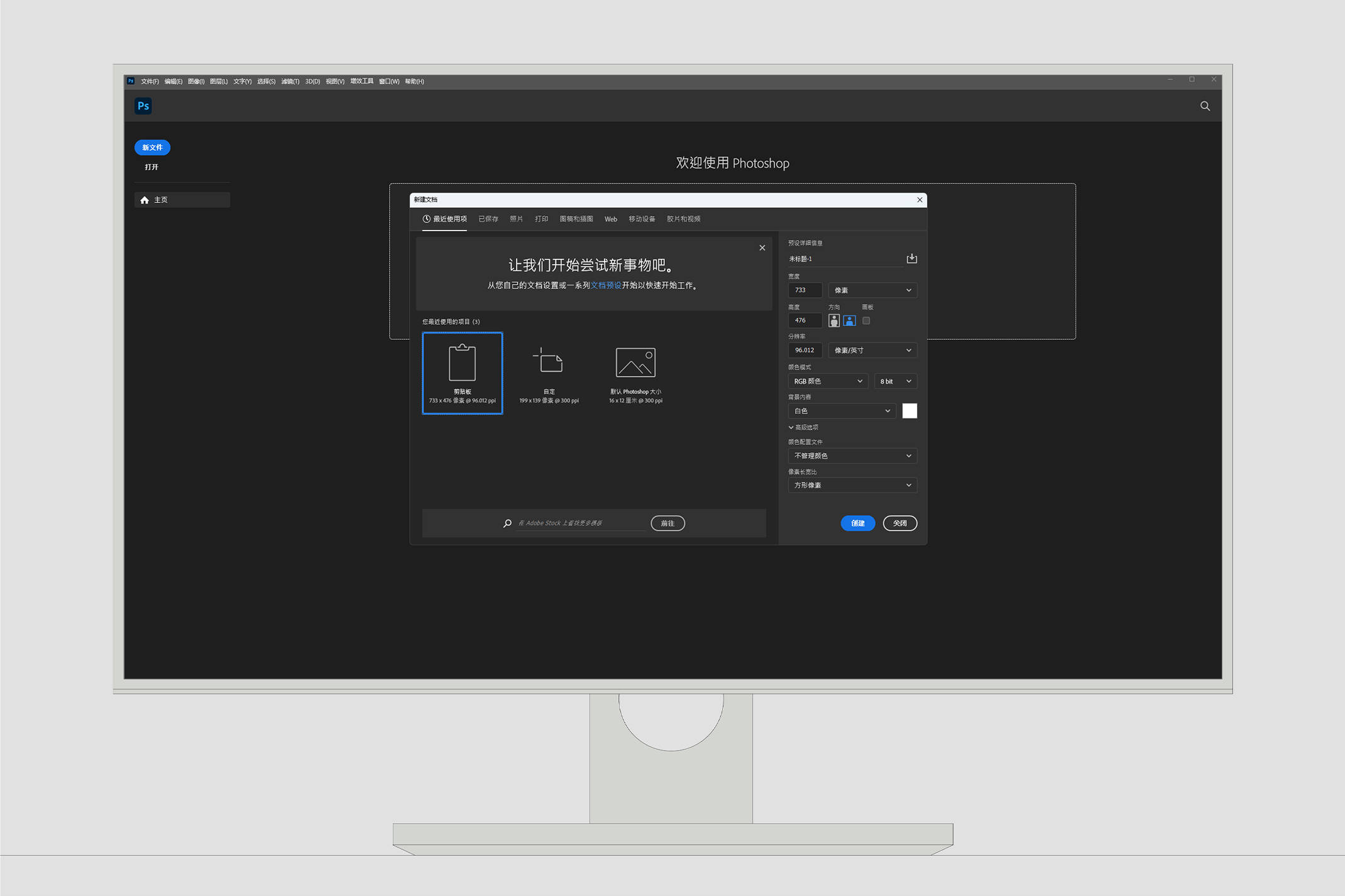Switch to the 移动设备 tab
The image size is (1345, 896).
pyautogui.click(x=642, y=219)
